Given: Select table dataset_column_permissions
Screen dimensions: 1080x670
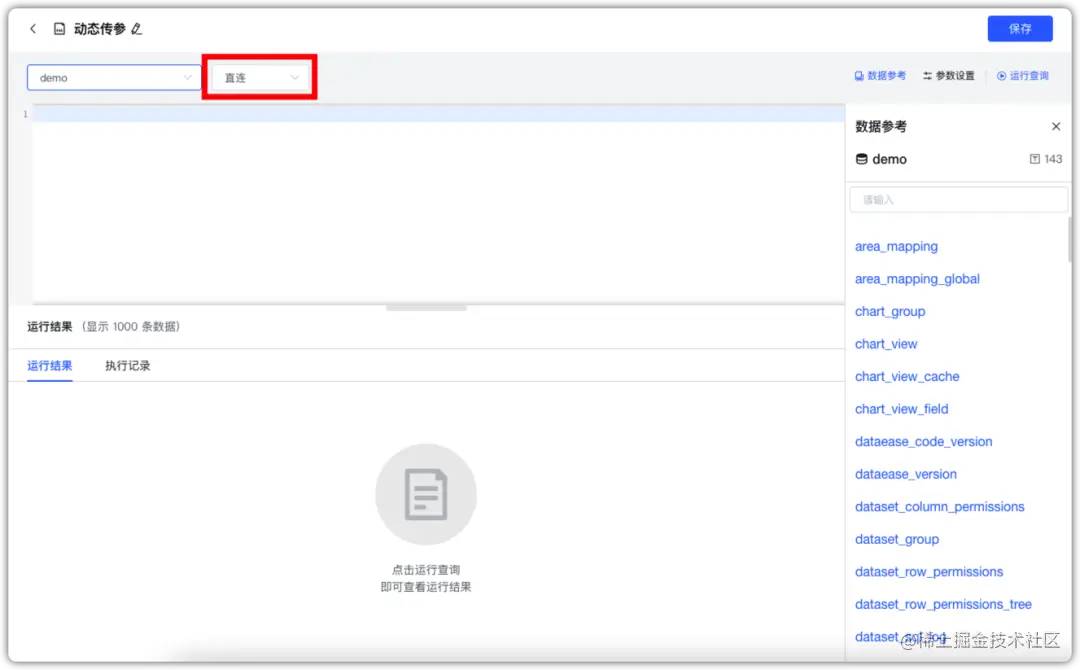Looking at the screenshot, I should [939, 507].
